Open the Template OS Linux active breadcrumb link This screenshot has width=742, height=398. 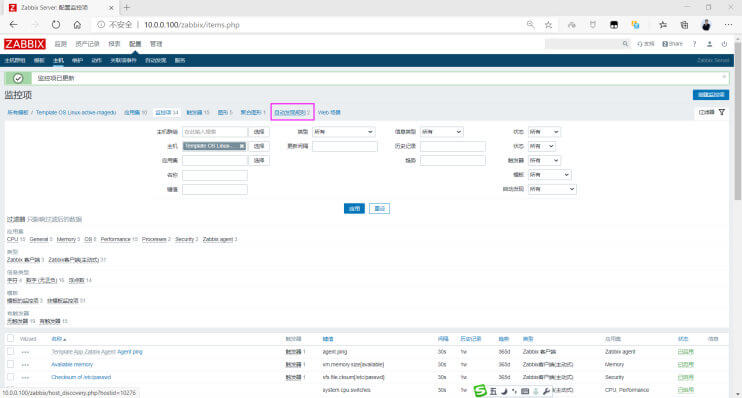pos(76,113)
